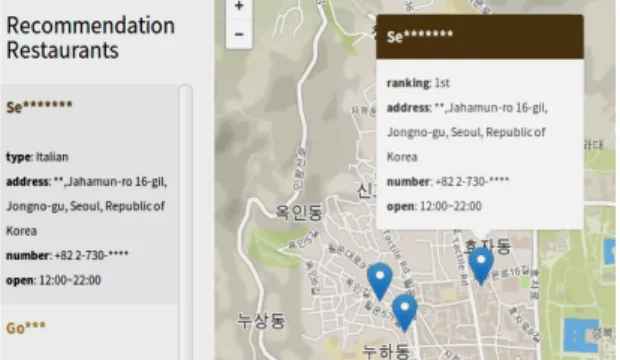Click the Recommendation Restaurants heading

point(91,38)
